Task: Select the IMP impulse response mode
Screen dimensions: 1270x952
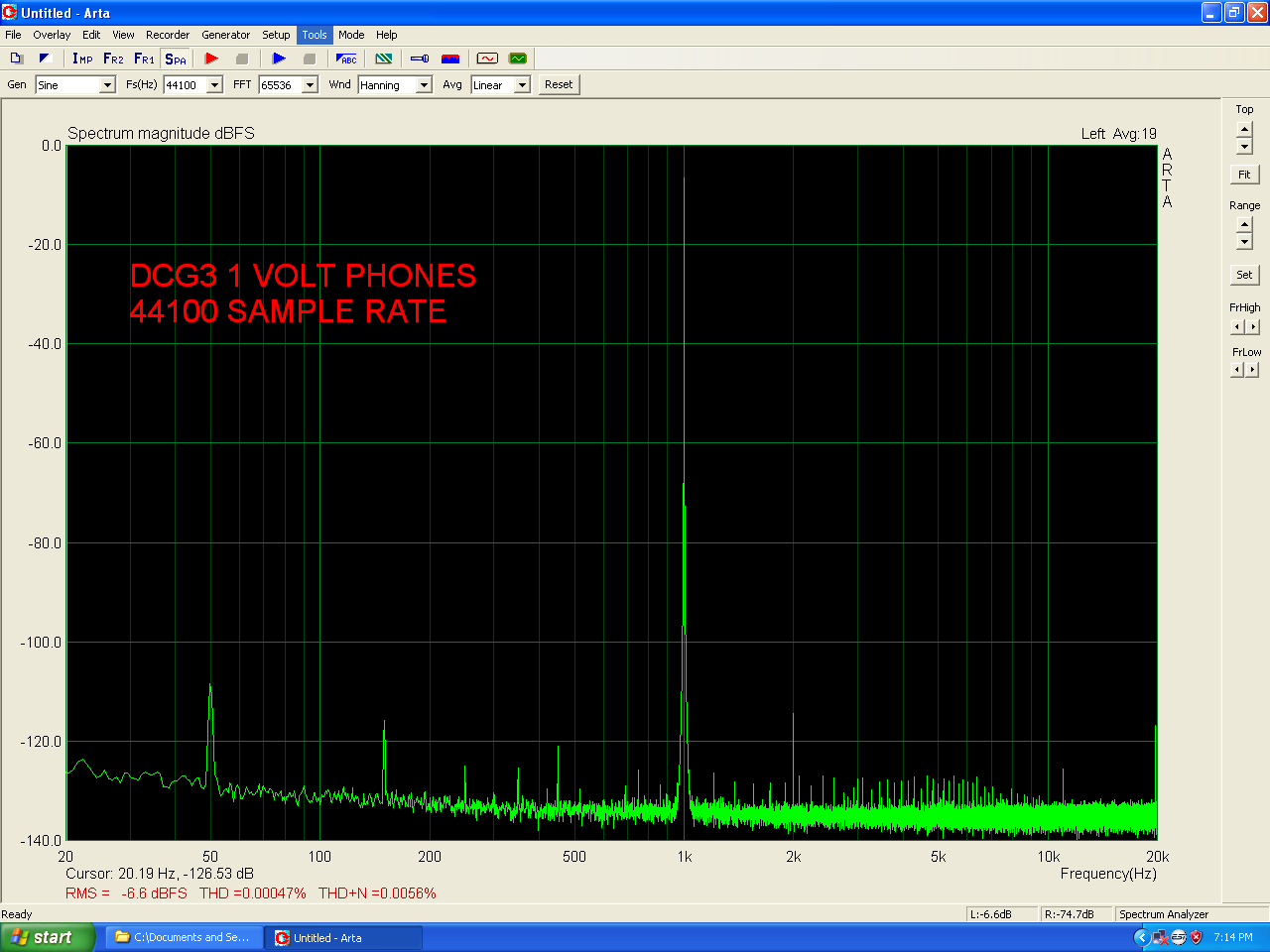Action: pos(82,59)
